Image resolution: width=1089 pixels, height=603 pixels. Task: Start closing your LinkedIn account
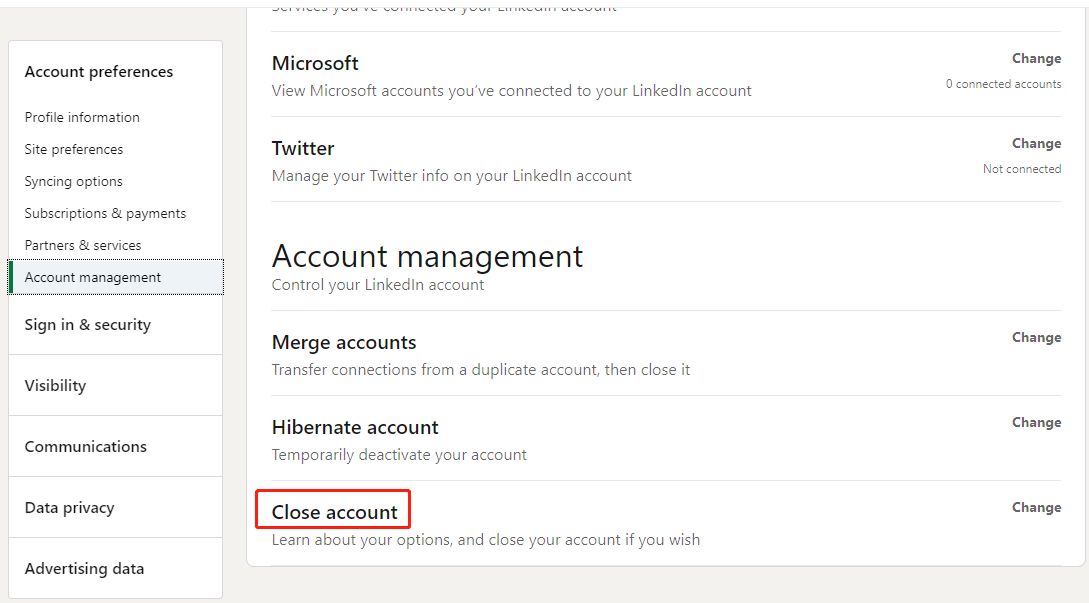(x=1036, y=507)
